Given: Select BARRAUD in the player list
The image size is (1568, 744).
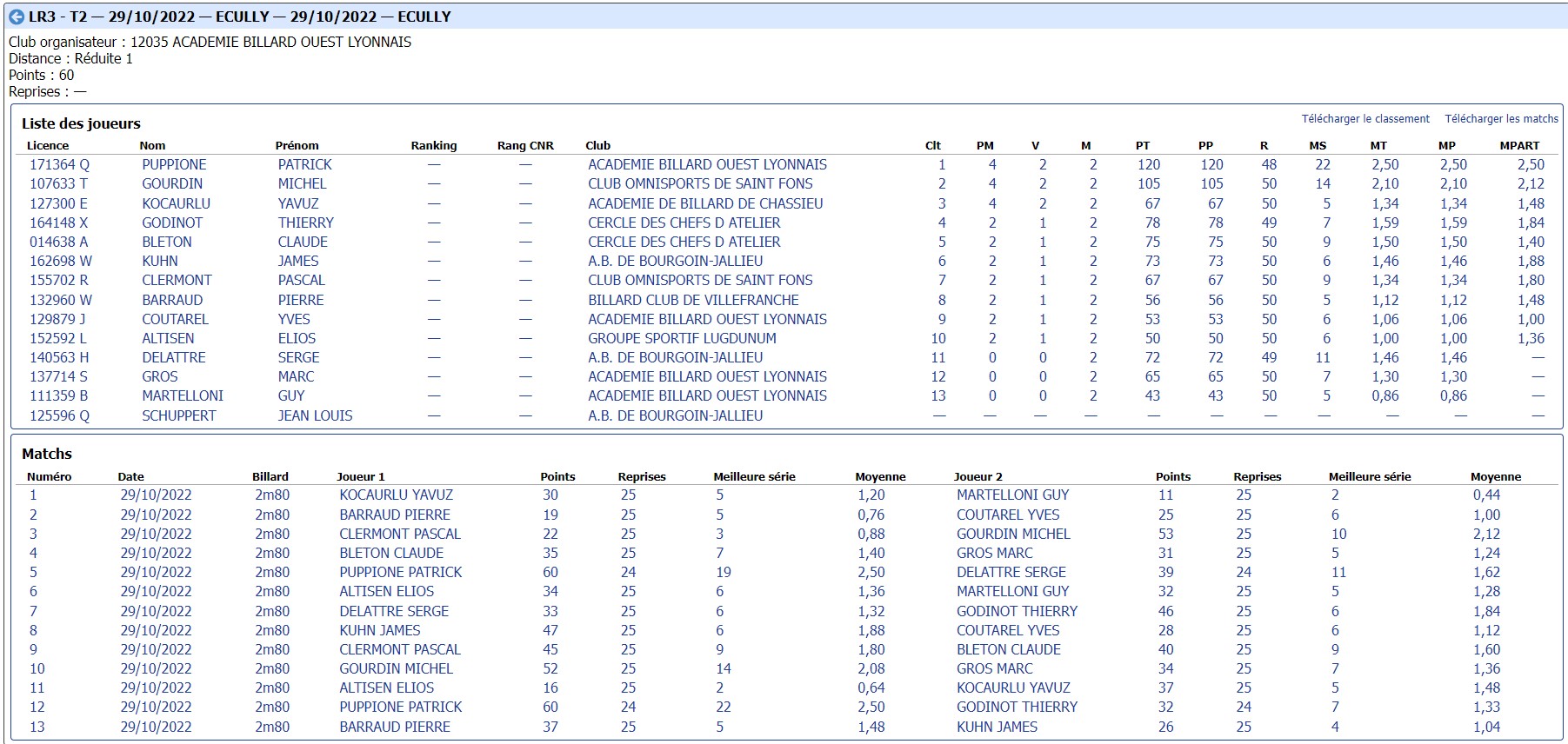Looking at the screenshot, I should [172, 300].
